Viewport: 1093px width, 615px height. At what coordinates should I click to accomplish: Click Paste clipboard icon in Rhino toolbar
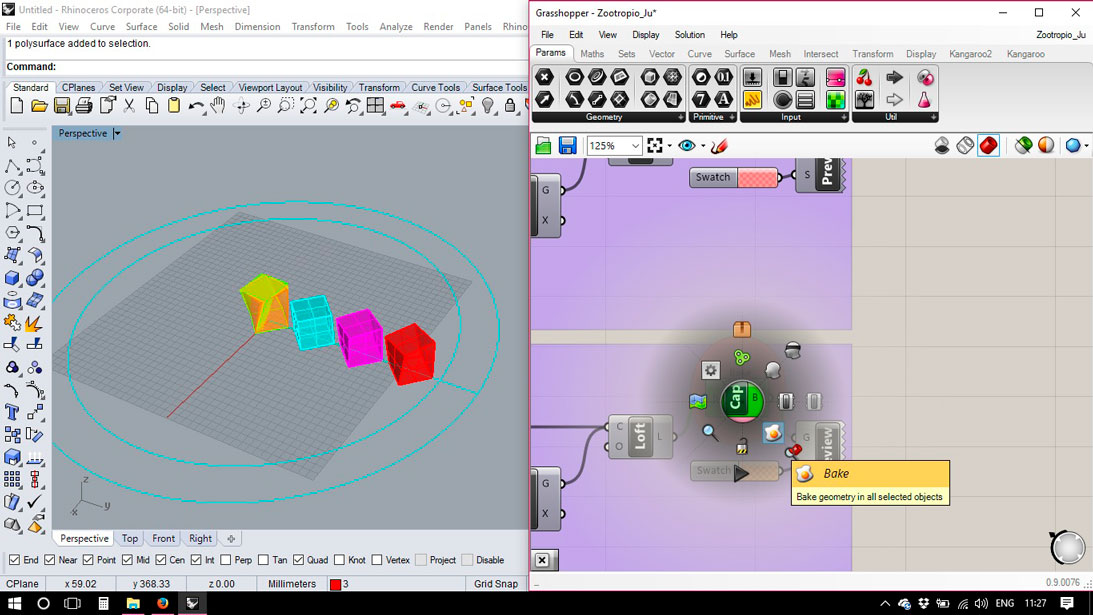tap(174, 106)
